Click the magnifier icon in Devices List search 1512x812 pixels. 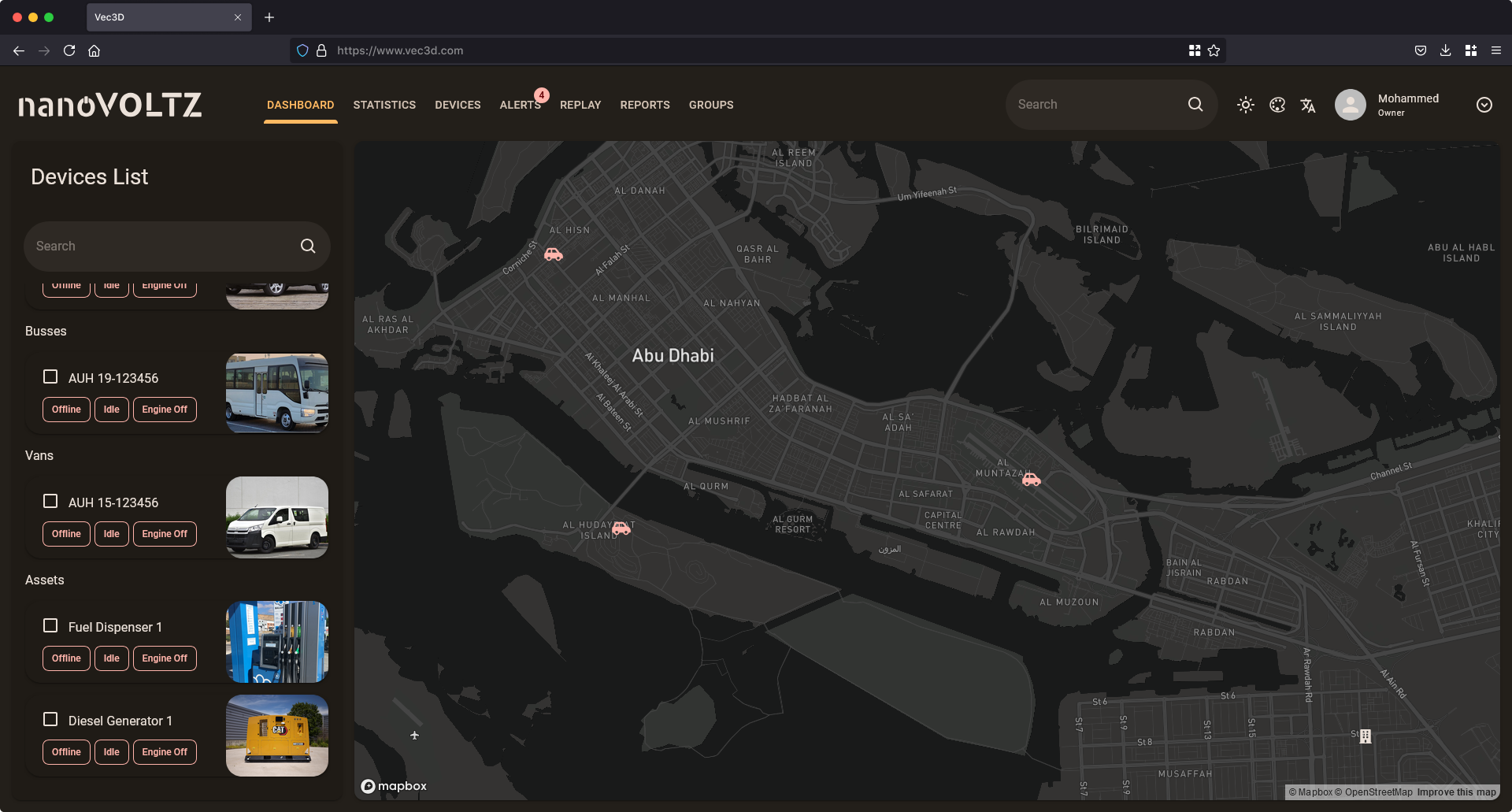308,246
